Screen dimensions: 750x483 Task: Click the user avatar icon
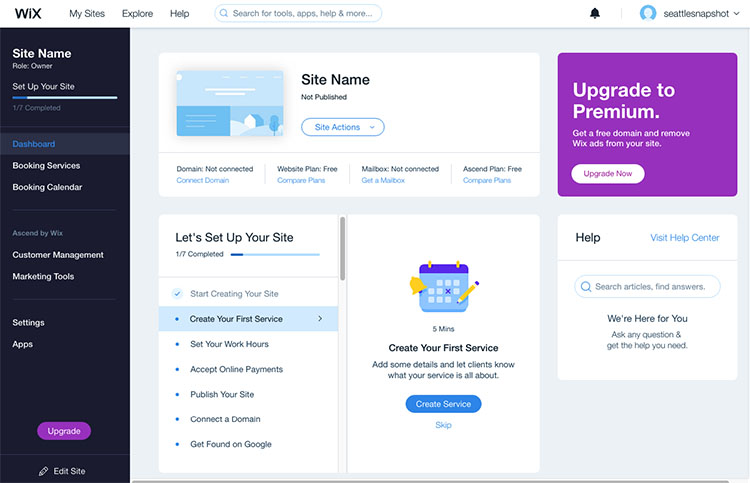[x=648, y=14]
